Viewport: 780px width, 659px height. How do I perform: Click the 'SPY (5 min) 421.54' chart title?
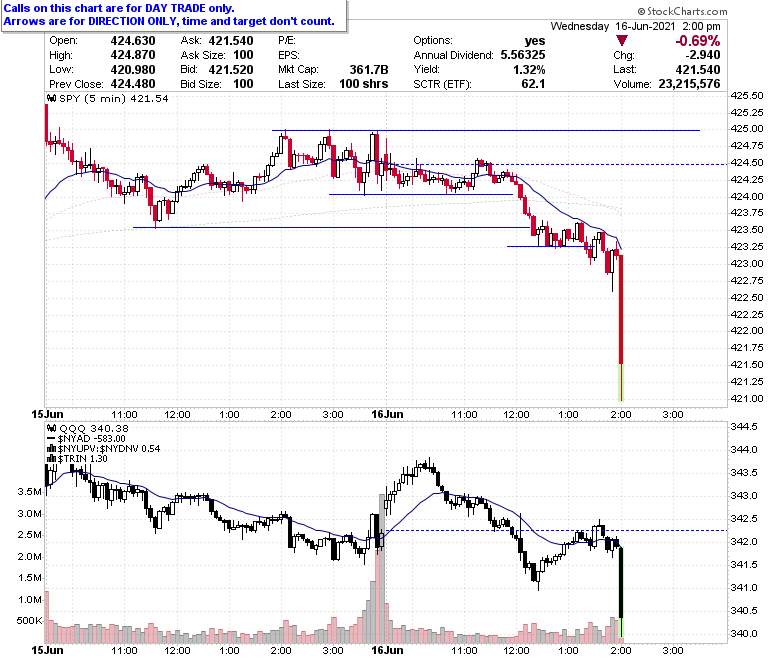coord(114,98)
